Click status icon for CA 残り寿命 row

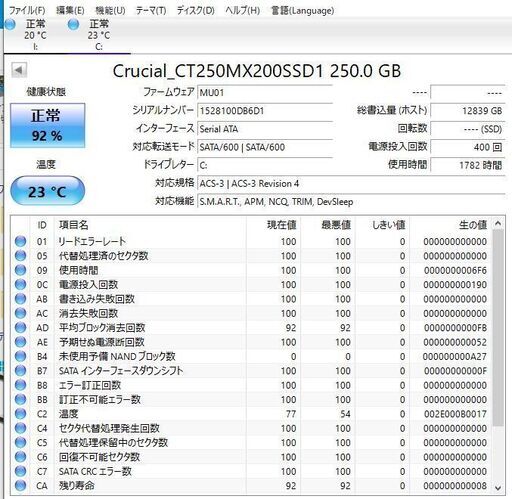coord(20,486)
